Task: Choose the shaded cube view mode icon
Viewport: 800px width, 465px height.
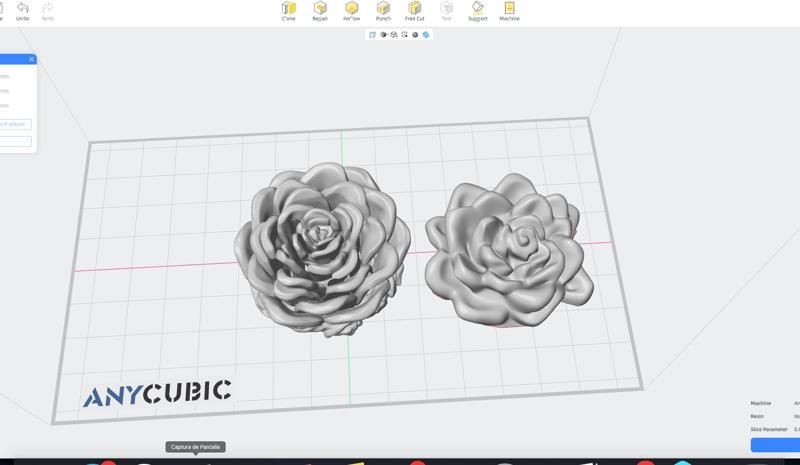Action: click(x=383, y=35)
